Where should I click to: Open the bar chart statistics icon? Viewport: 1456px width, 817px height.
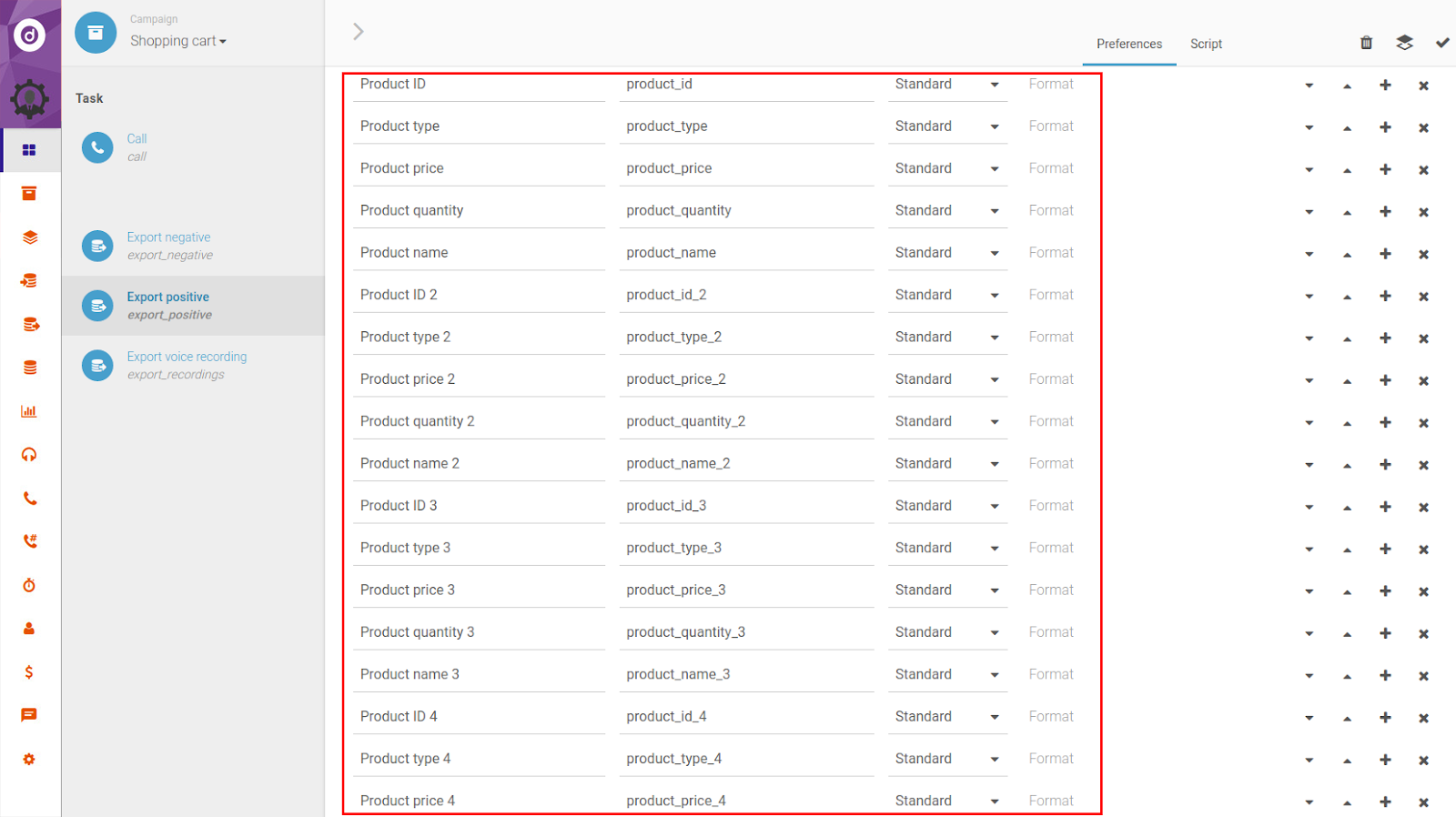point(29,411)
